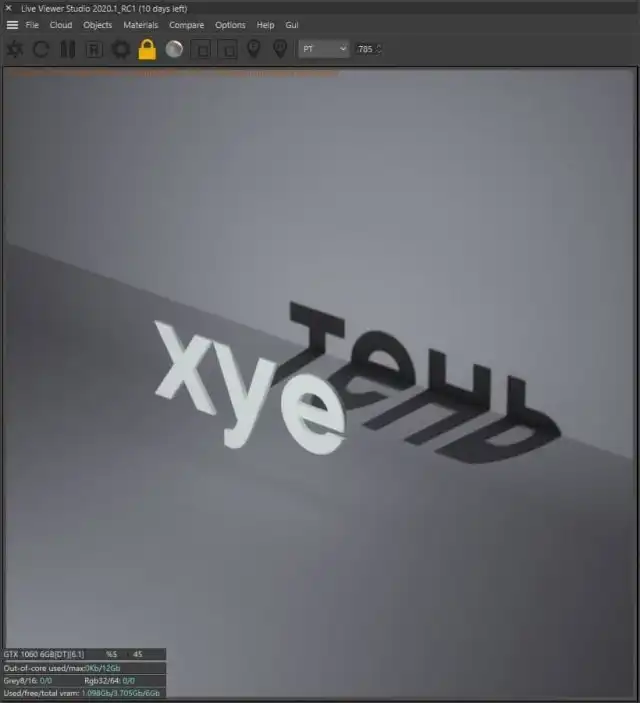This screenshot has height=703, width=640.
Task: Open the Compare menu
Action: 187,25
